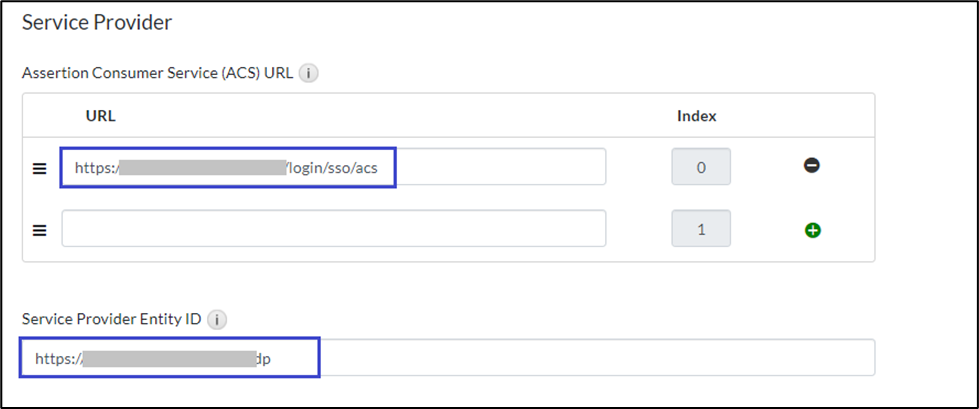Select the Index box showing 1
This screenshot has height=409, width=979.
(700, 229)
